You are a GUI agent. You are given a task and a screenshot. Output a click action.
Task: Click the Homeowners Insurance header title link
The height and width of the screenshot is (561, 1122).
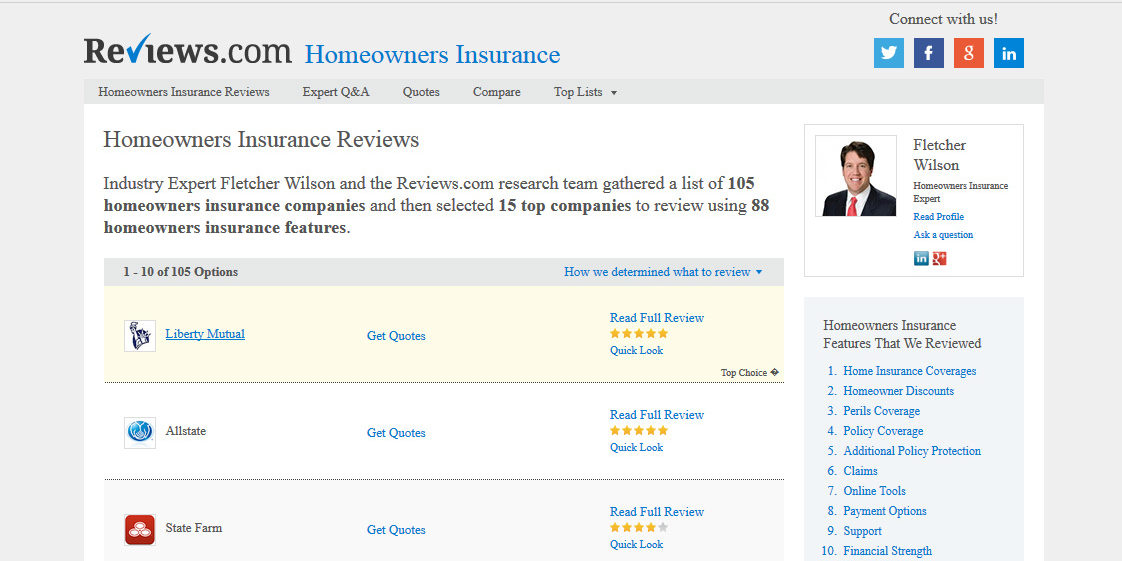pos(432,54)
